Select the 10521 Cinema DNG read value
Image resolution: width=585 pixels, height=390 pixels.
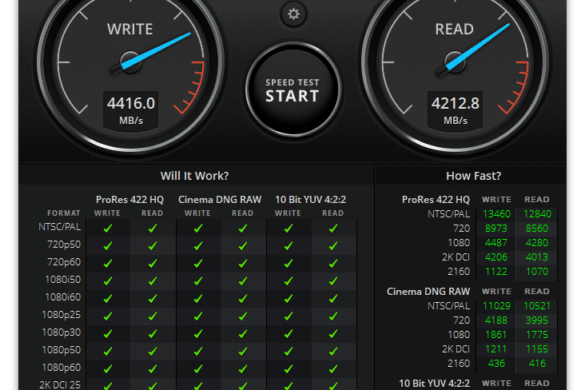[x=537, y=306]
